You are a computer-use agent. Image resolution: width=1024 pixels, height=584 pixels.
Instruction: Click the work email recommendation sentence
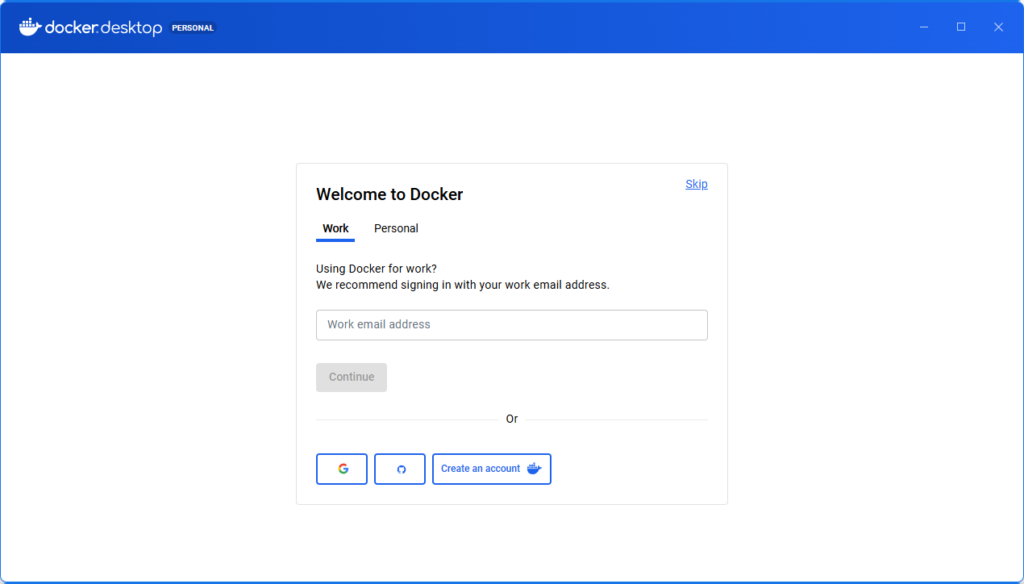462,285
